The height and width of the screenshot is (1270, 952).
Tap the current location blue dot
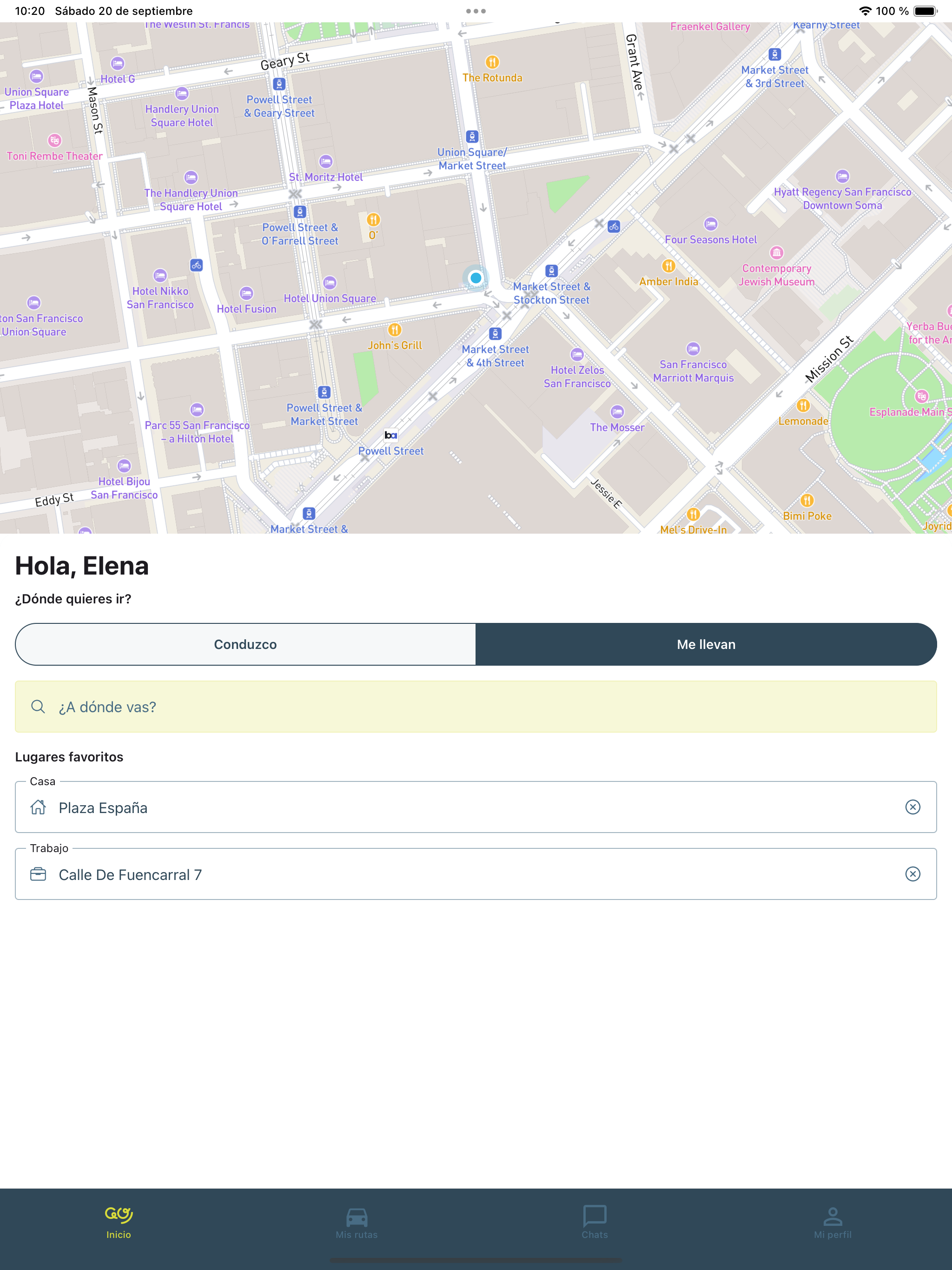point(476,278)
